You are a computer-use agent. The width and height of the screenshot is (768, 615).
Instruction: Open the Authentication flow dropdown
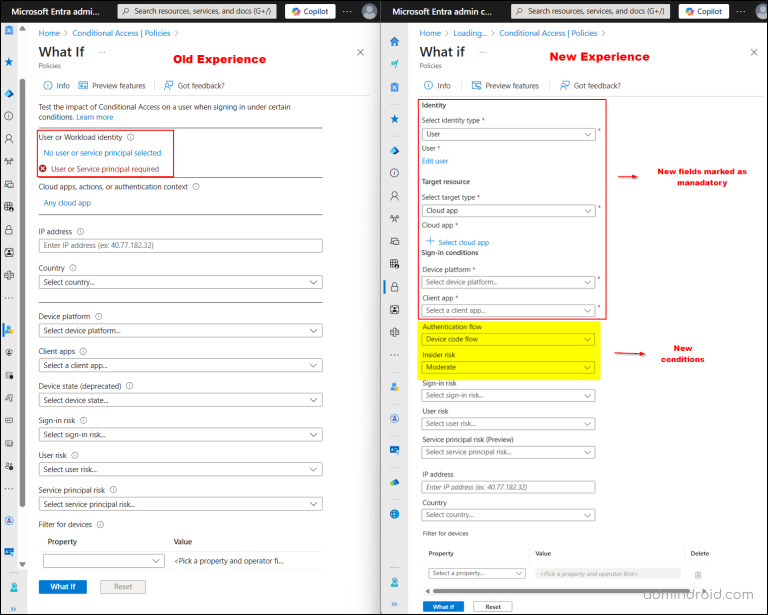tap(508, 339)
